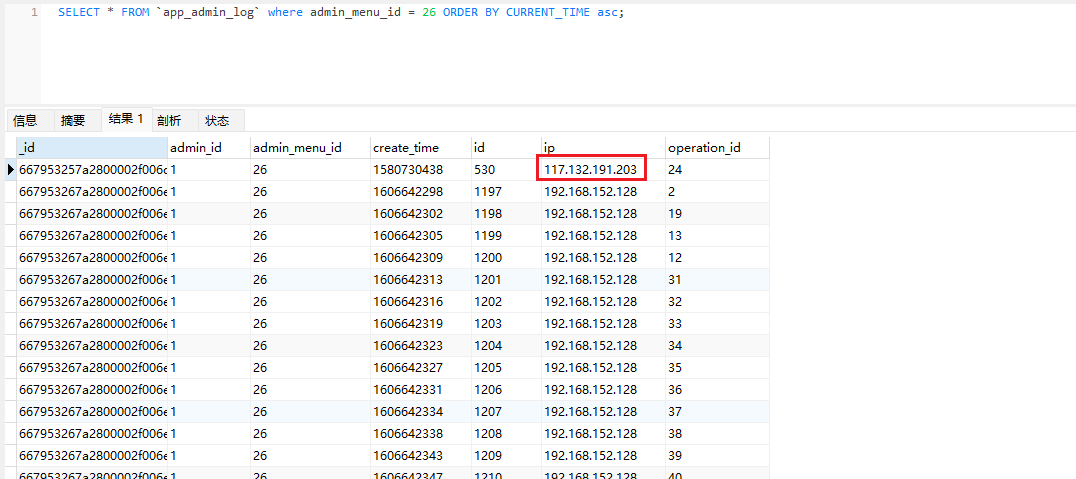Select IP cell in row with id 1203
Screen dimensions: 1076x479
(x=603, y=323)
